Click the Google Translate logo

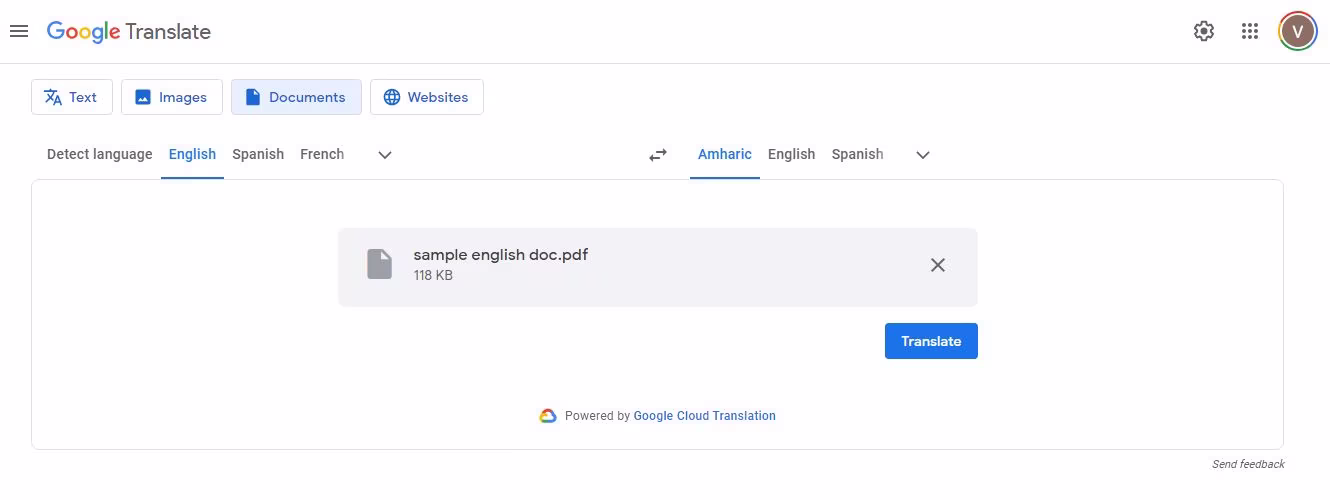[x=129, y=31]
